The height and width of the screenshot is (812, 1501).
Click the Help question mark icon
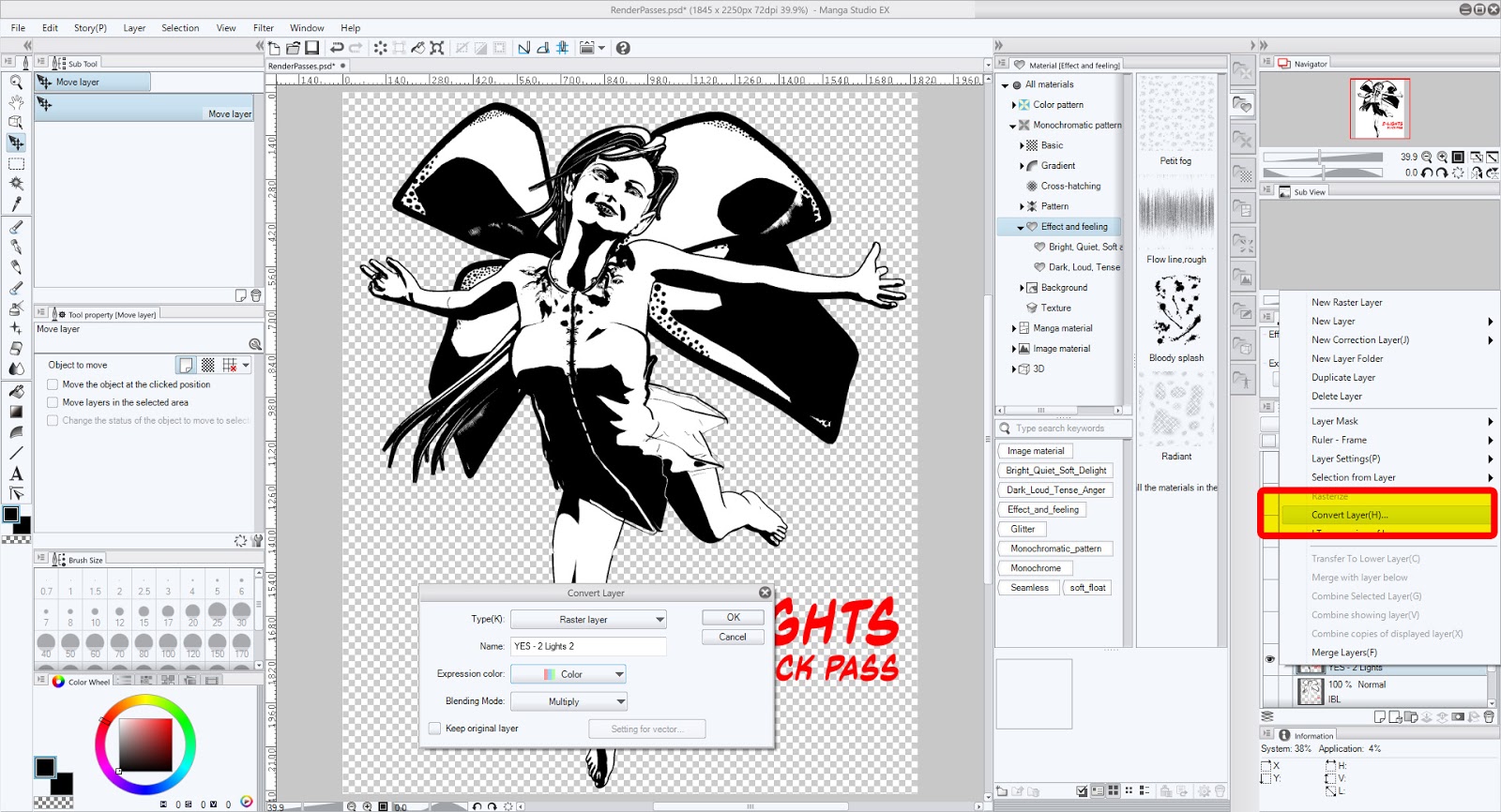(623, 48)
